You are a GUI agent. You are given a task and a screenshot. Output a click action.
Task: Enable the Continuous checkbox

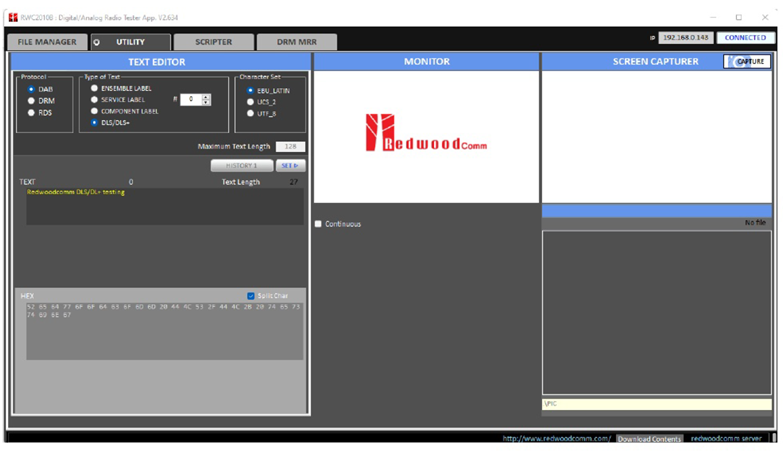tap(318, 224)
